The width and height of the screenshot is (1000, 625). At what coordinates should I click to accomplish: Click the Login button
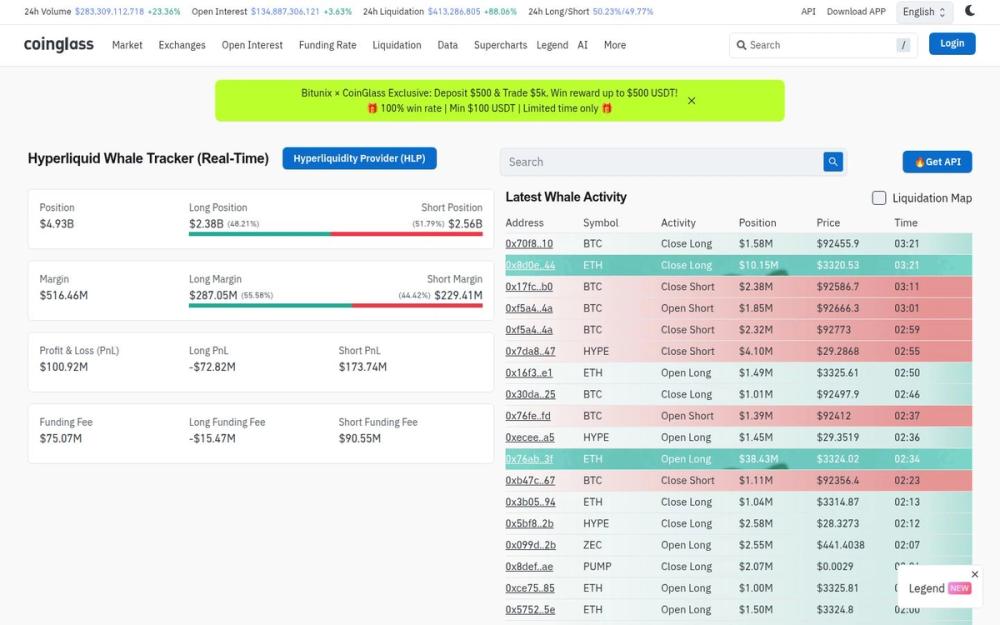[952, 43]
